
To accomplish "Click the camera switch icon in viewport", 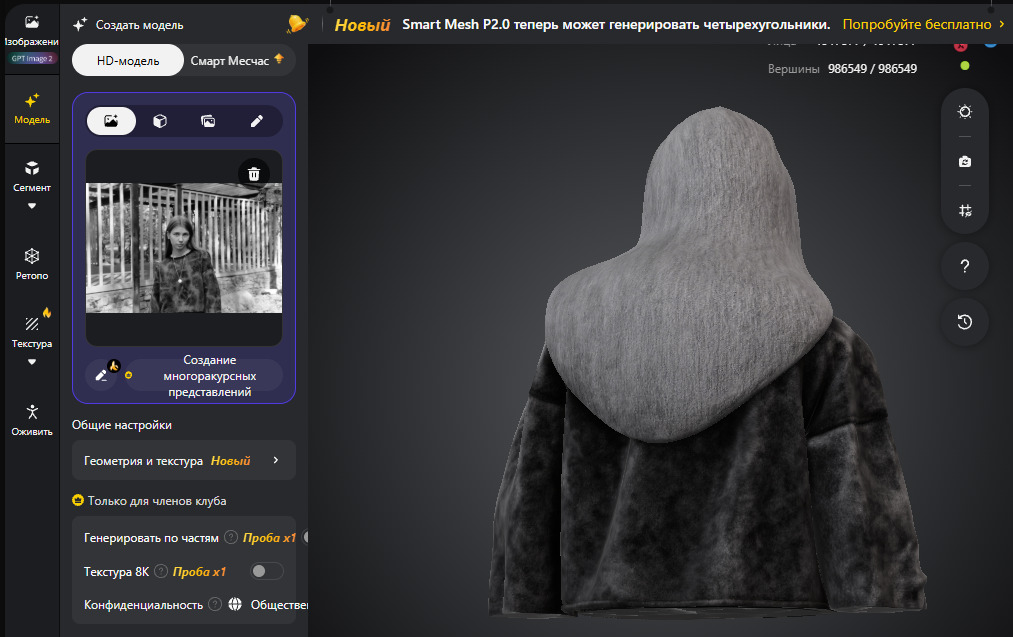I will (x=965, y=162).
